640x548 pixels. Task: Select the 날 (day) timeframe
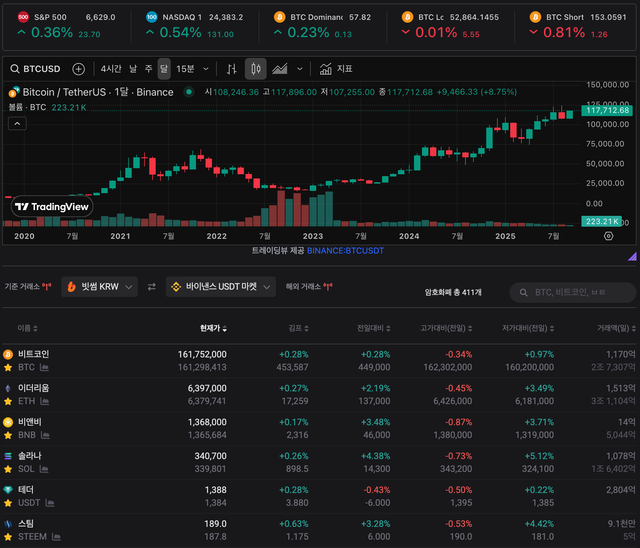(x=133, y=69)
